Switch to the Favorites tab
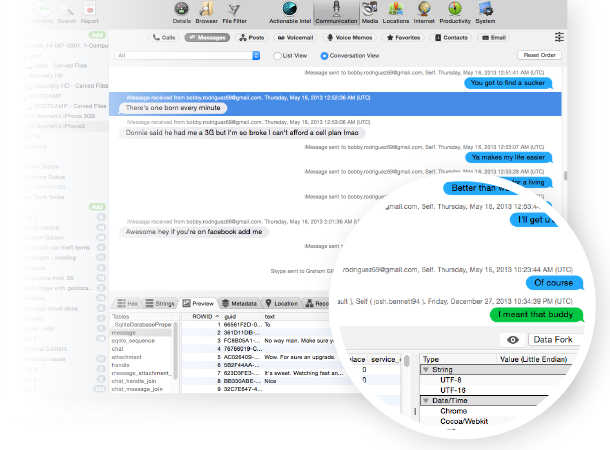The height and width of the screenshot is (450, 610). 403,38
